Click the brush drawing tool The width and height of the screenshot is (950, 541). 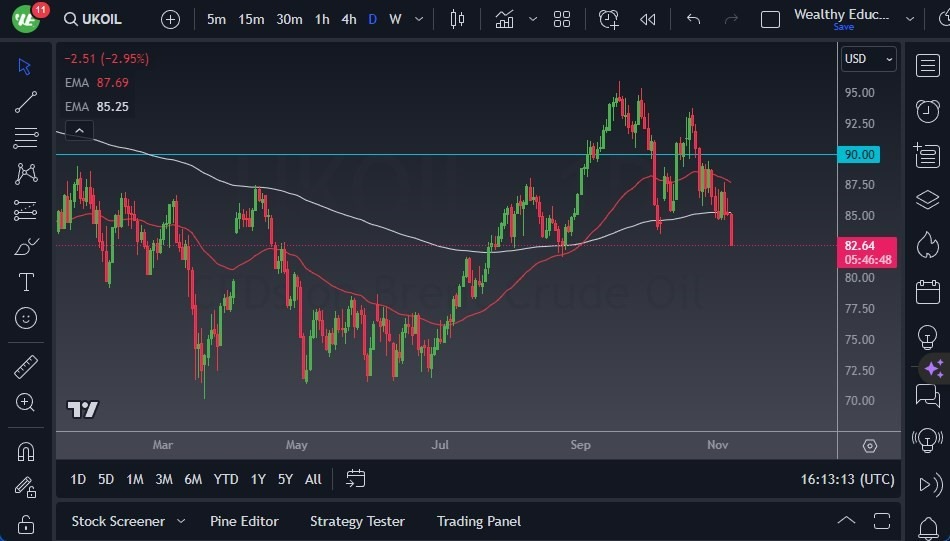pos(26,246)
